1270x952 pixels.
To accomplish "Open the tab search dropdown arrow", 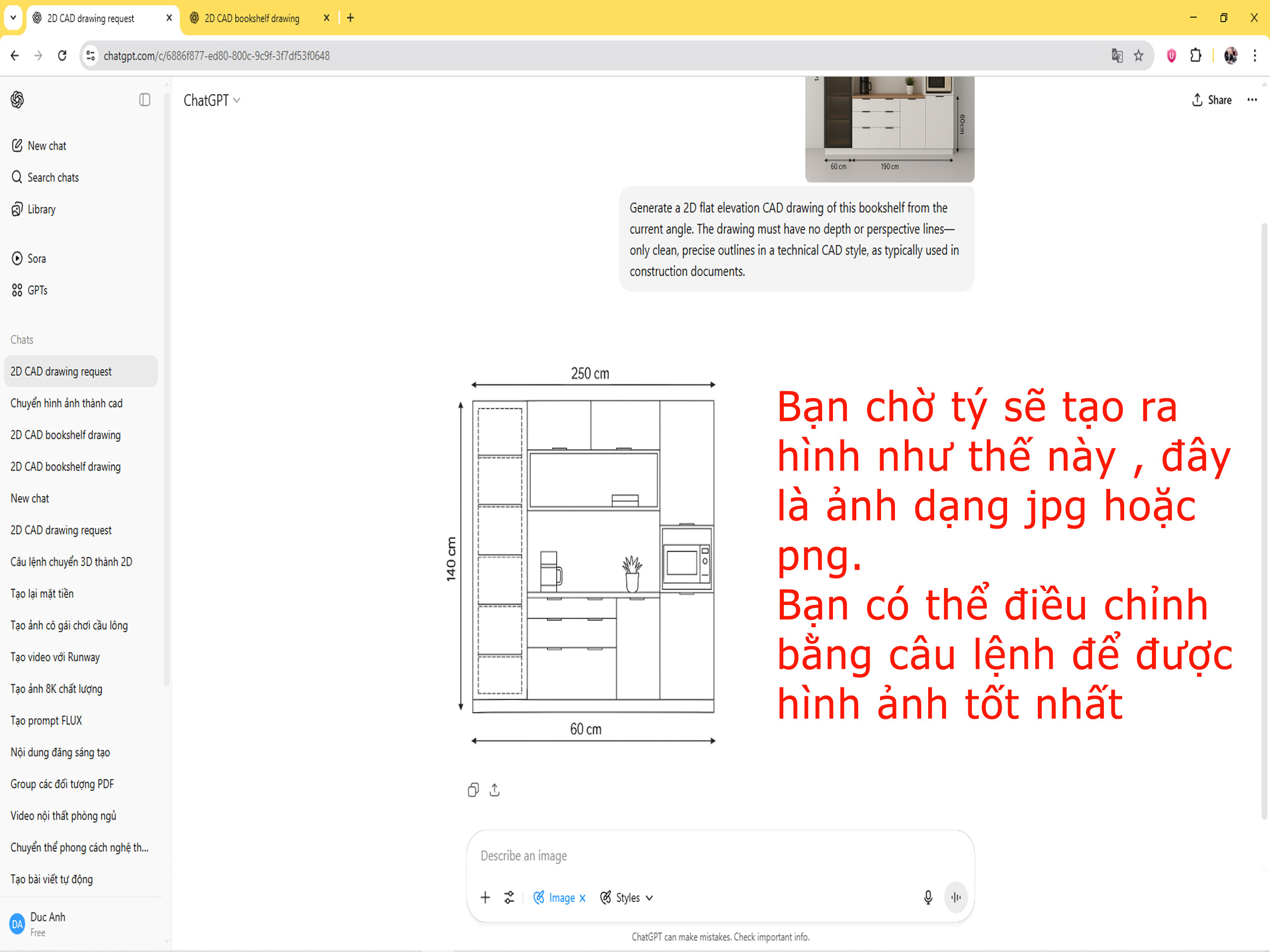I will pos(13,18).
